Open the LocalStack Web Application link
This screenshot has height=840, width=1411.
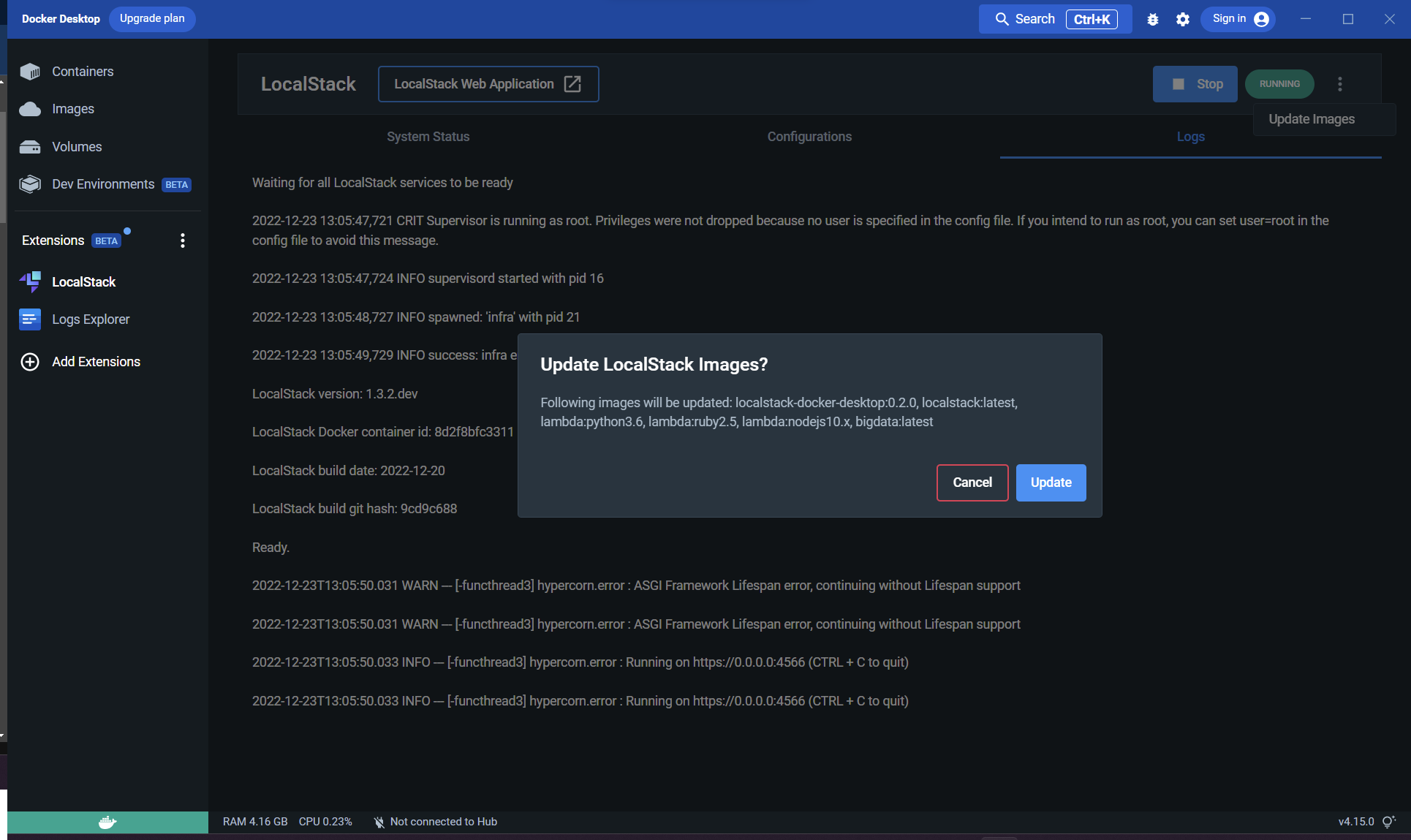coord(488,84)
